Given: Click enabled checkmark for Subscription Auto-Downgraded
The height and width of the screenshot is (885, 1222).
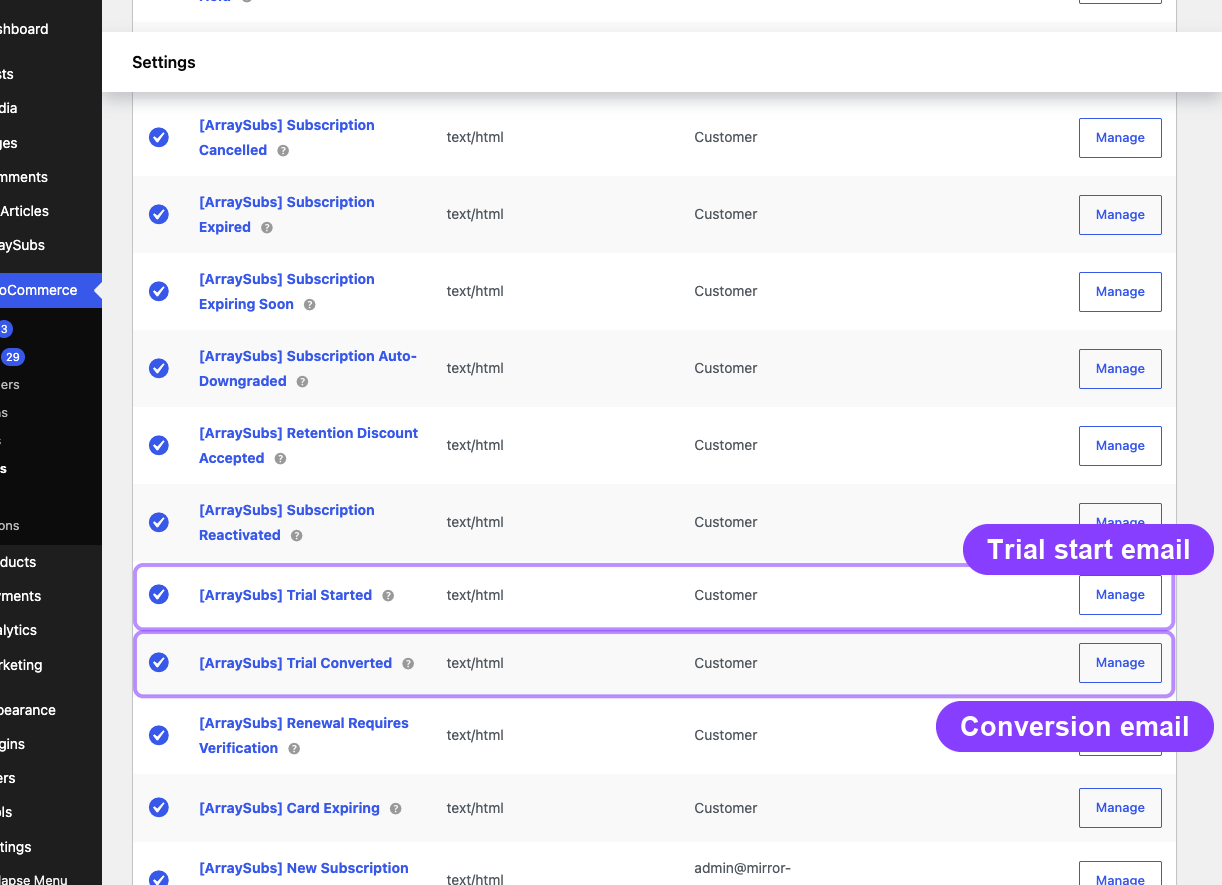Looking at the screenshot, I should point(159,368).
